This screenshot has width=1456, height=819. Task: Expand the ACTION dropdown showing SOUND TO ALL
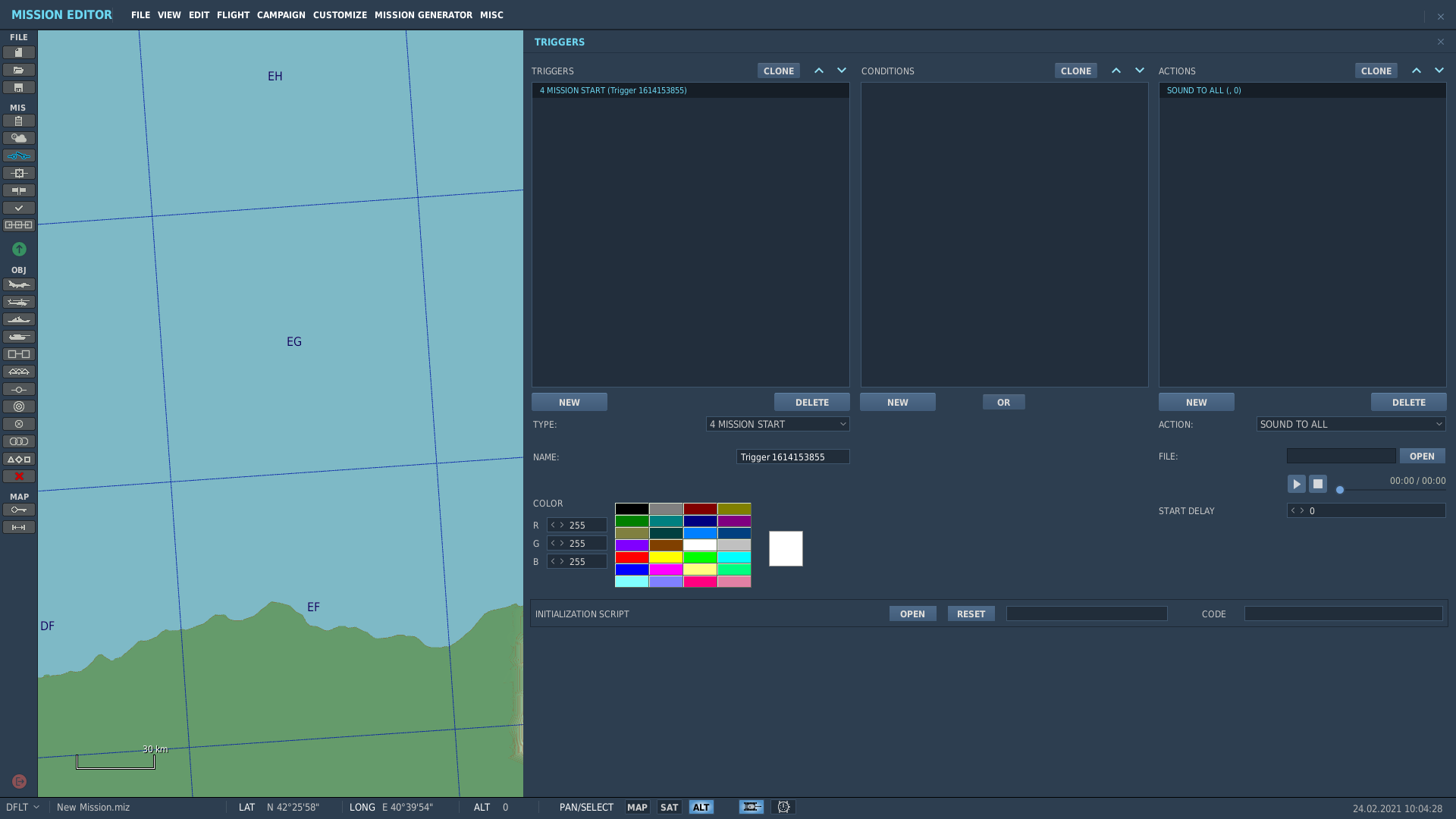coord(1351,424)
